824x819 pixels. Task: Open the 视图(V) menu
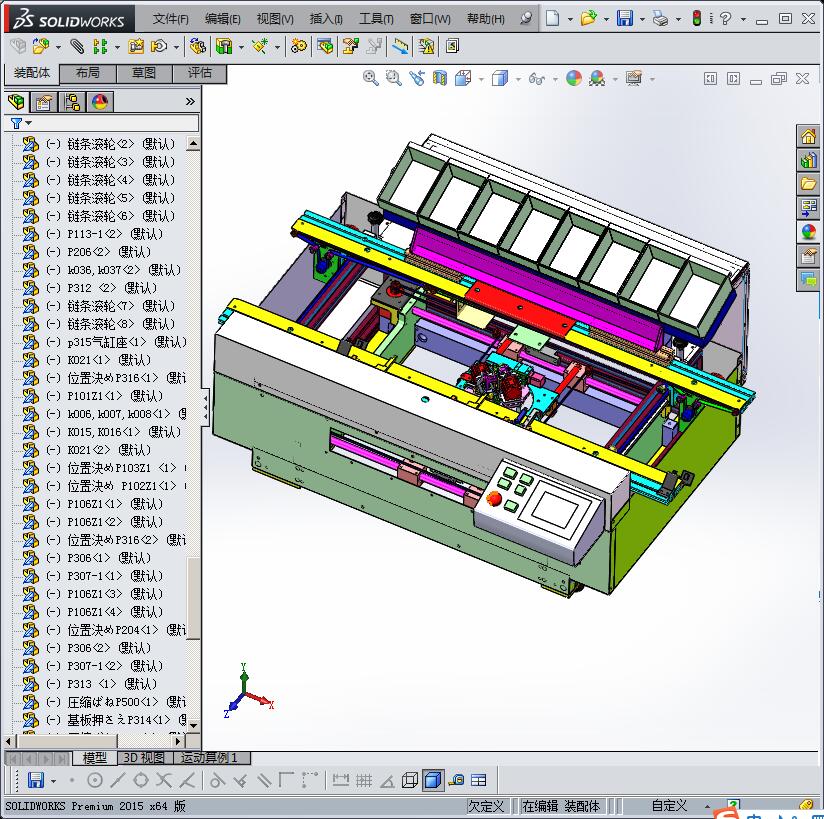275,19
